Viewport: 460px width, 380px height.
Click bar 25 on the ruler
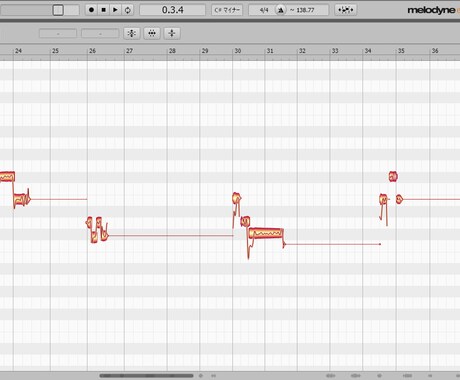pyautogui.click(x=55, y=51)
